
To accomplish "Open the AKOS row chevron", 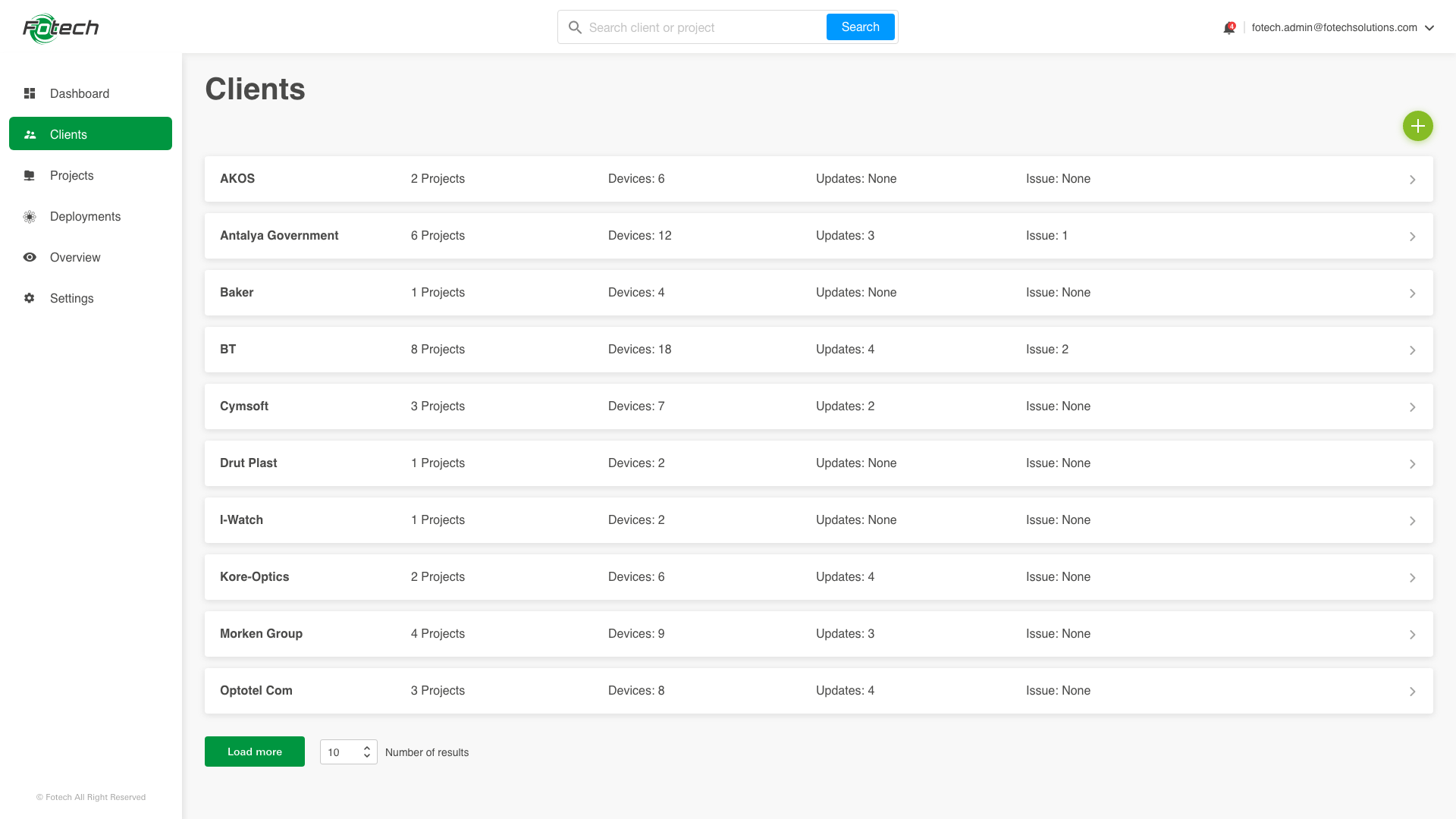I will pyautogui.click(x=1412, y=180).
